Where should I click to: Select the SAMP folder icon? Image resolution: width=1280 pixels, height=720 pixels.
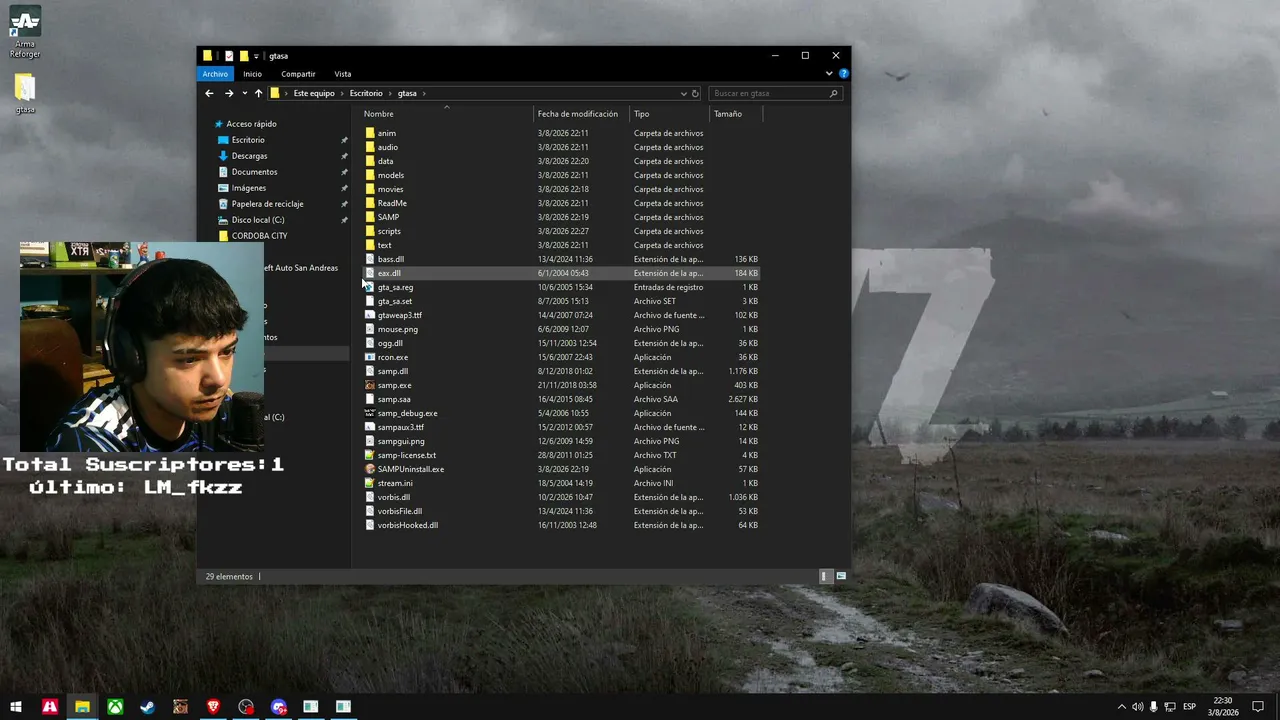[x=370, y=217]
